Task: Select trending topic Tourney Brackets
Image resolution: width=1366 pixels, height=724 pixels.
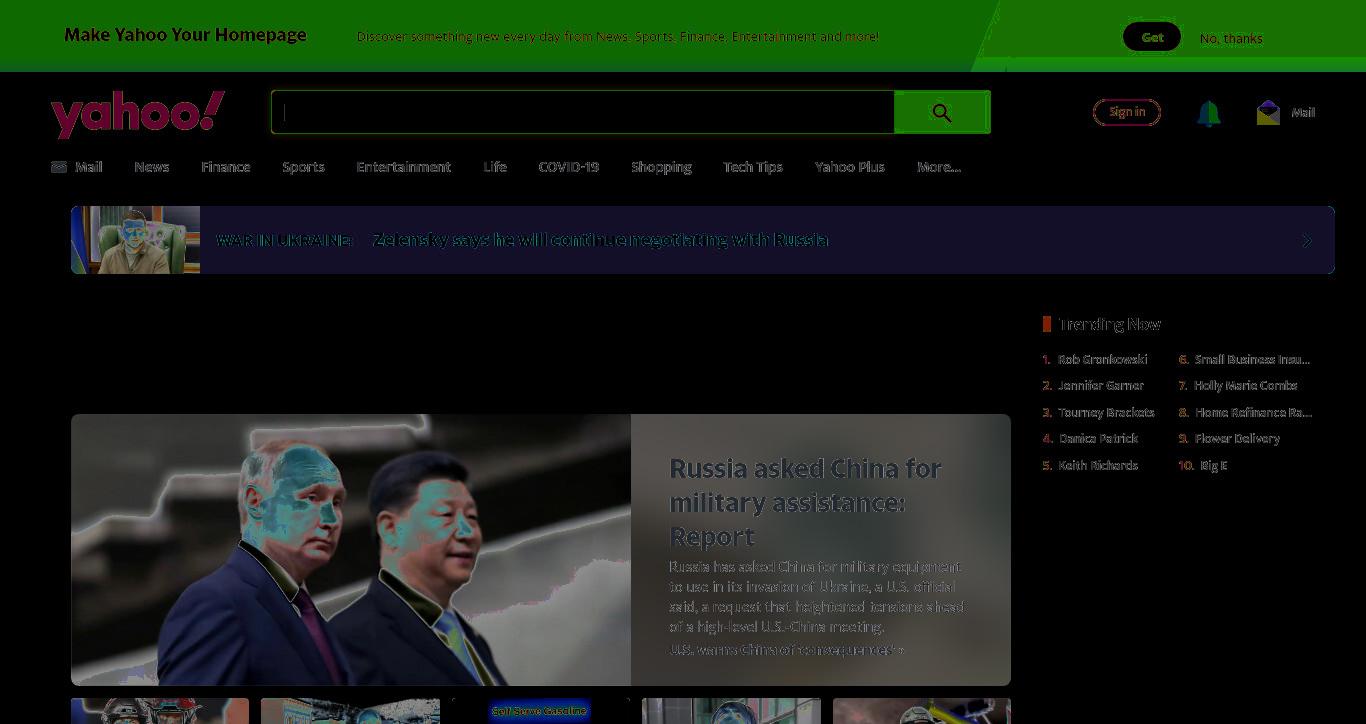Action: point(1106,412)
